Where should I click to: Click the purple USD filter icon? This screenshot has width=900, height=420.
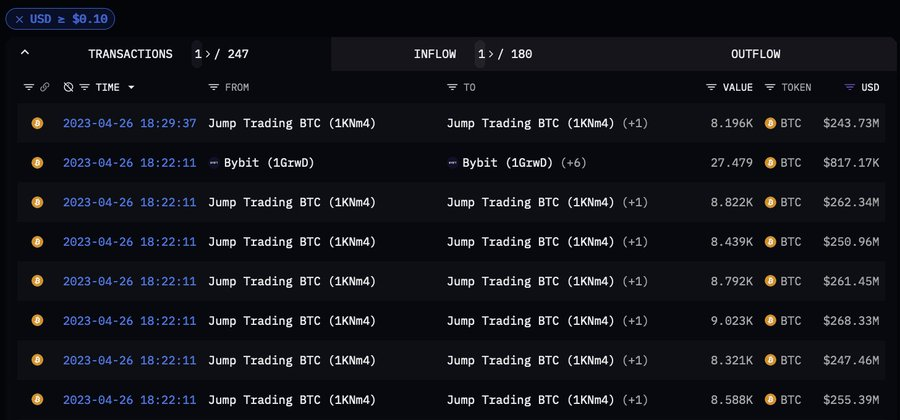(850, 88)
